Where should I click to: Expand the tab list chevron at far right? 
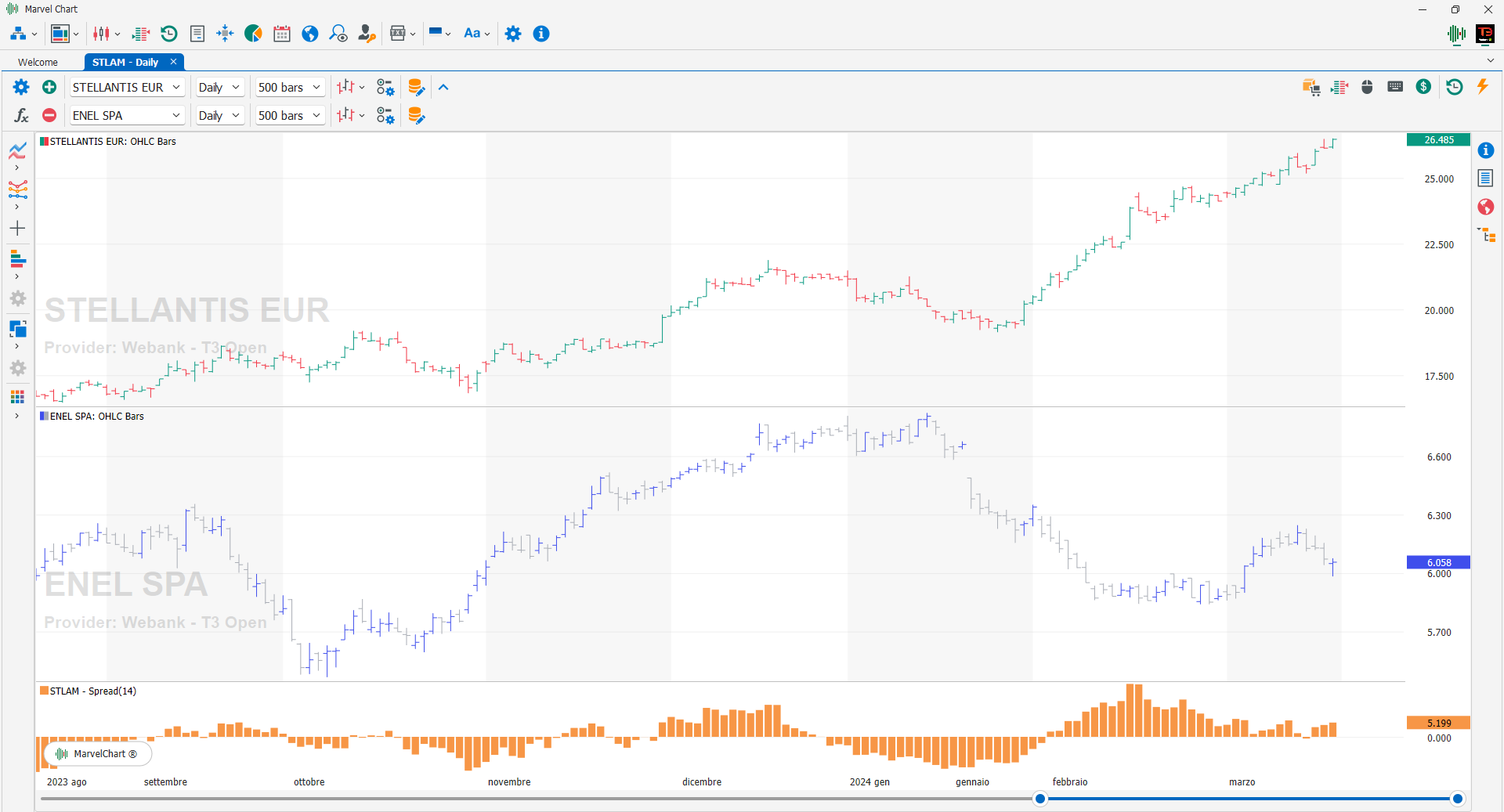coord(1490,60)
